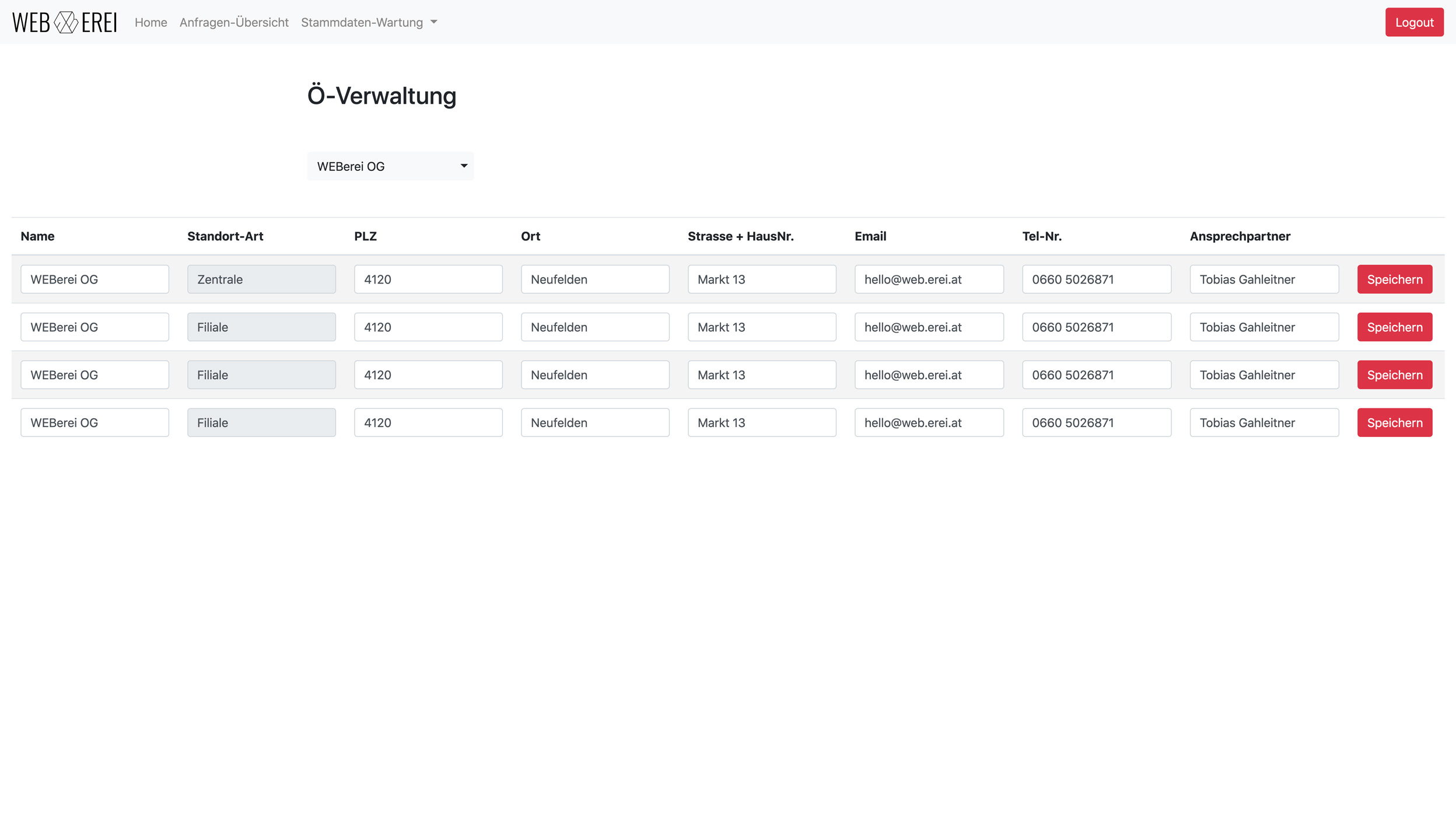
Task: Focus Name field in last Filiale row
Action: point(94,423)
